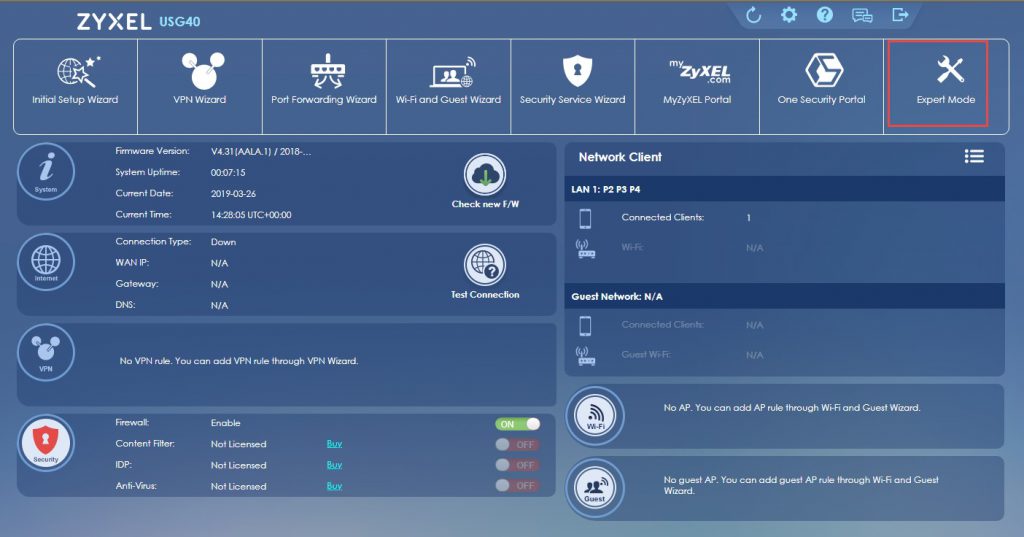Click the VPN status icon
1024x537 pixels.
point(46,352)
